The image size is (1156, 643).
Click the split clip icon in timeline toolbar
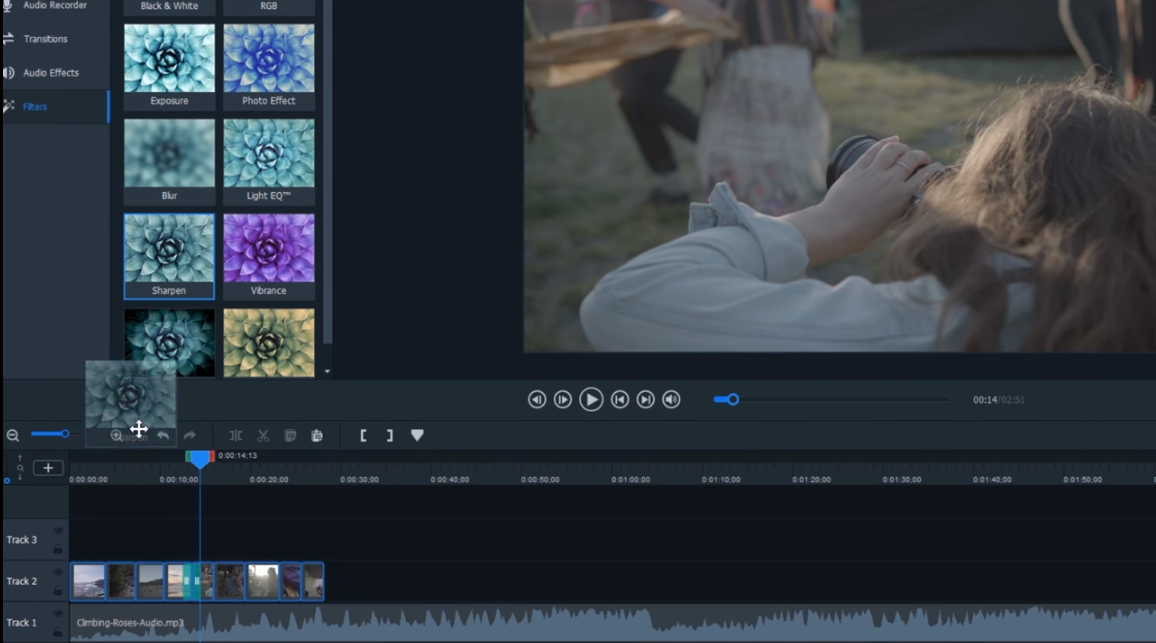click(x=236, y=436)
